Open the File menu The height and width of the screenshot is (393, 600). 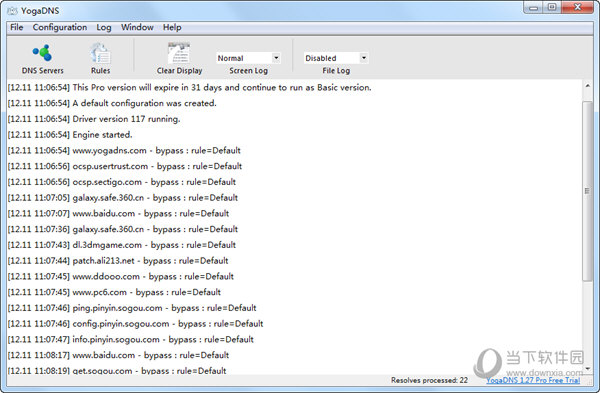pyautogui.click(x=16, y=27)
